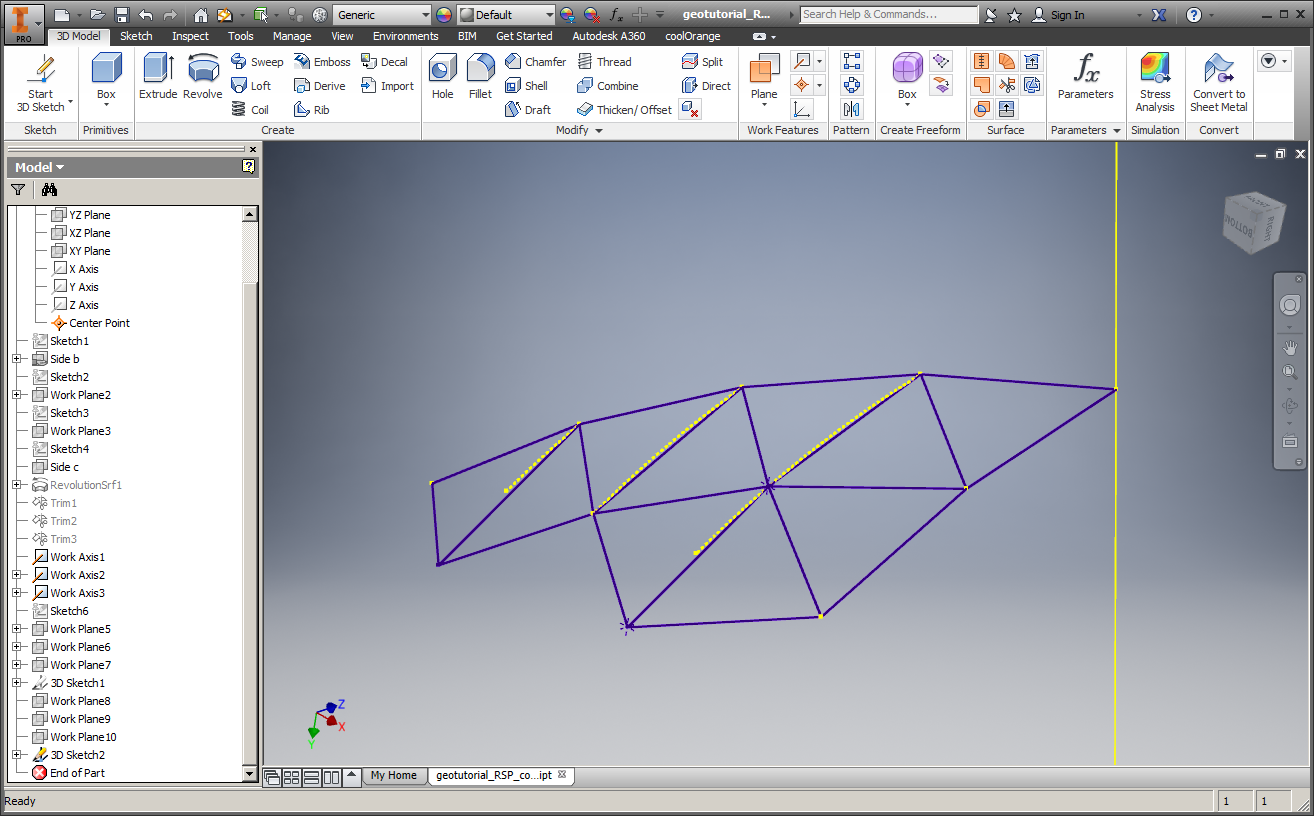
Task: Select the Revolve tool
Action: pyautogui.click(x=203, y=77)
